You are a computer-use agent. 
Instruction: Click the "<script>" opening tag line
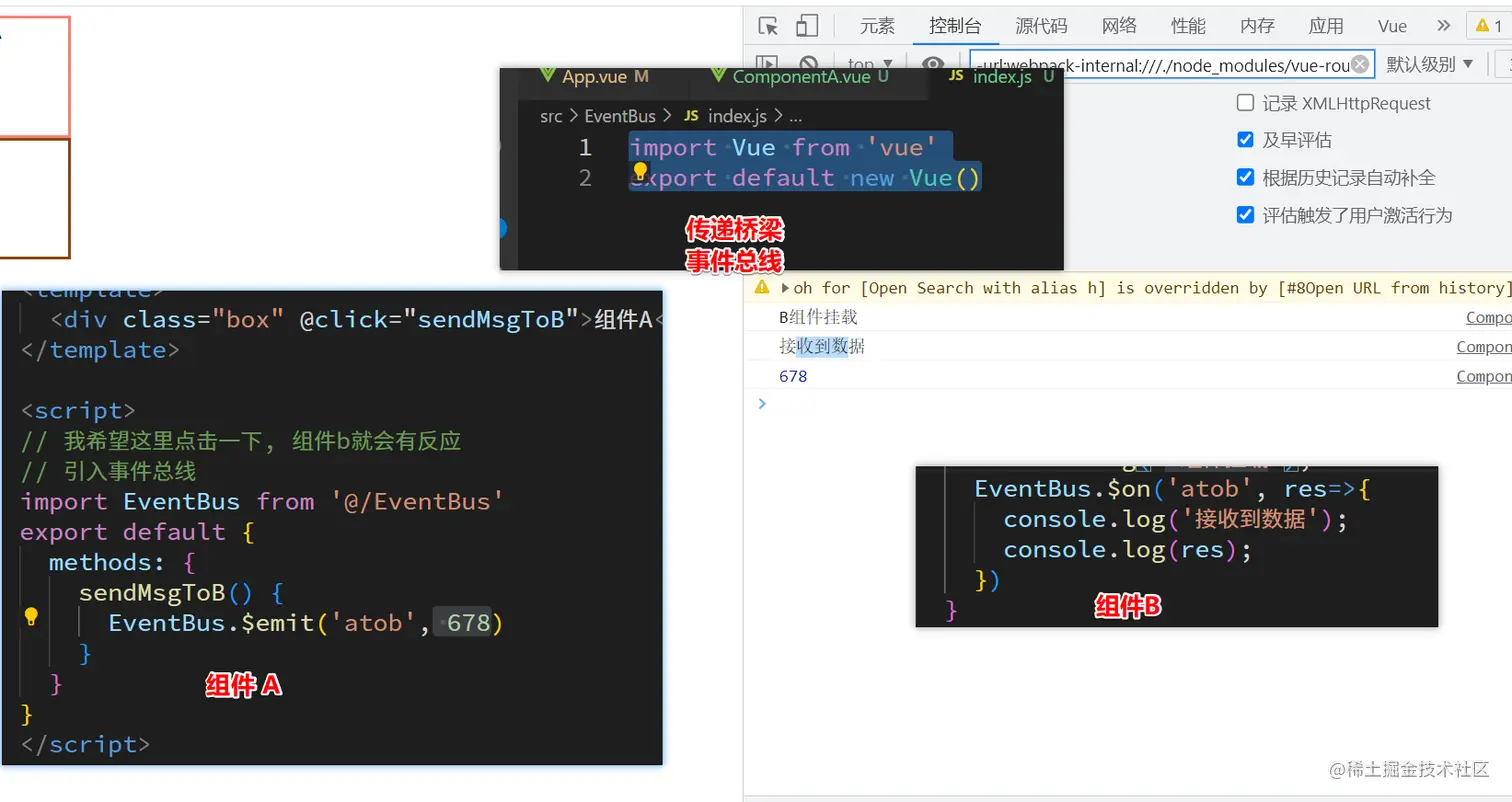(77, 411)
